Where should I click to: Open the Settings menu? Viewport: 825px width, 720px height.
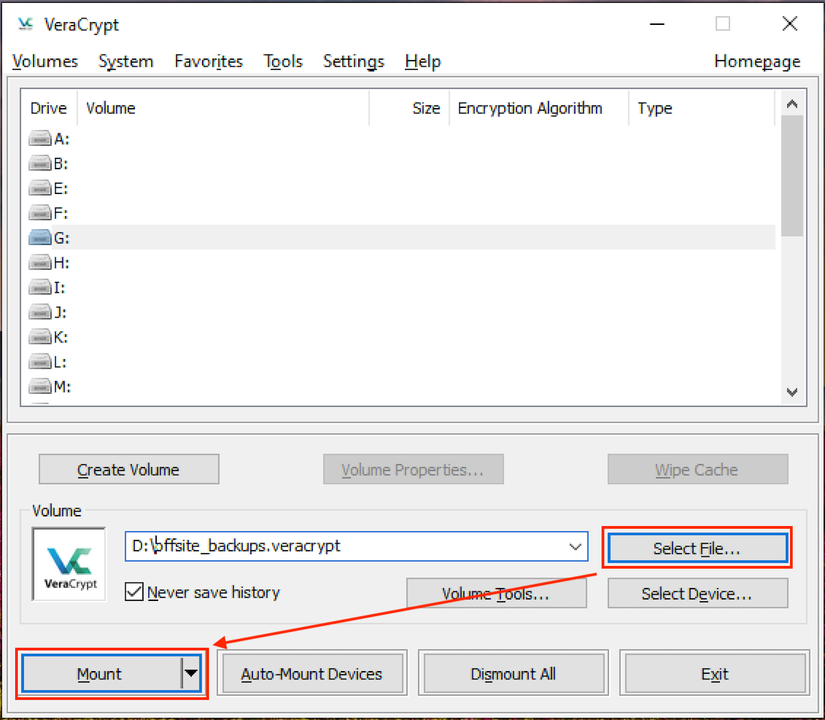353,61
